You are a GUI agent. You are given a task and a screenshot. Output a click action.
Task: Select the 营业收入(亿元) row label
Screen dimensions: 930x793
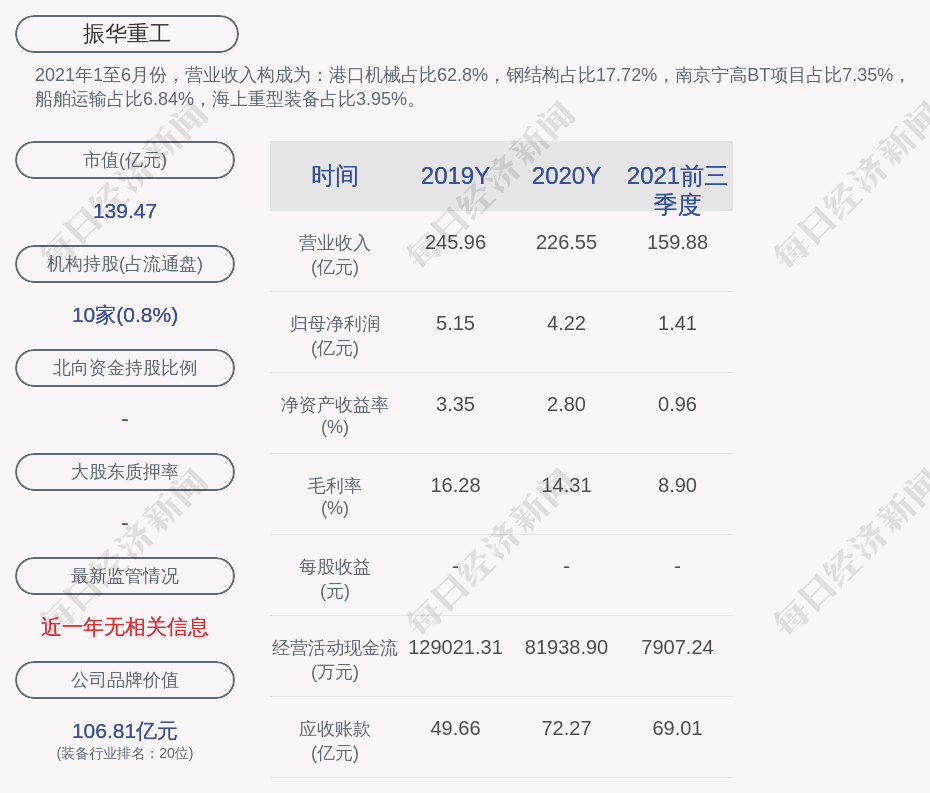point(335,255)
